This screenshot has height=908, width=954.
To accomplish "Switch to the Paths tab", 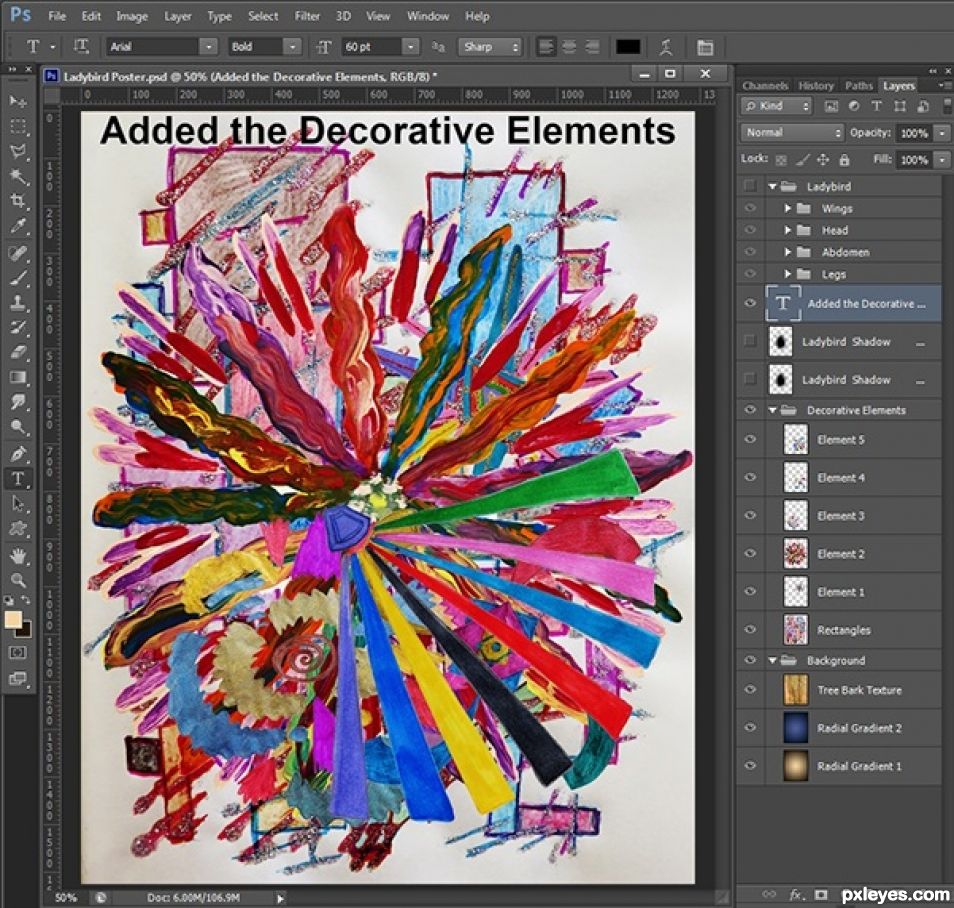I will [x=858, y=86].
